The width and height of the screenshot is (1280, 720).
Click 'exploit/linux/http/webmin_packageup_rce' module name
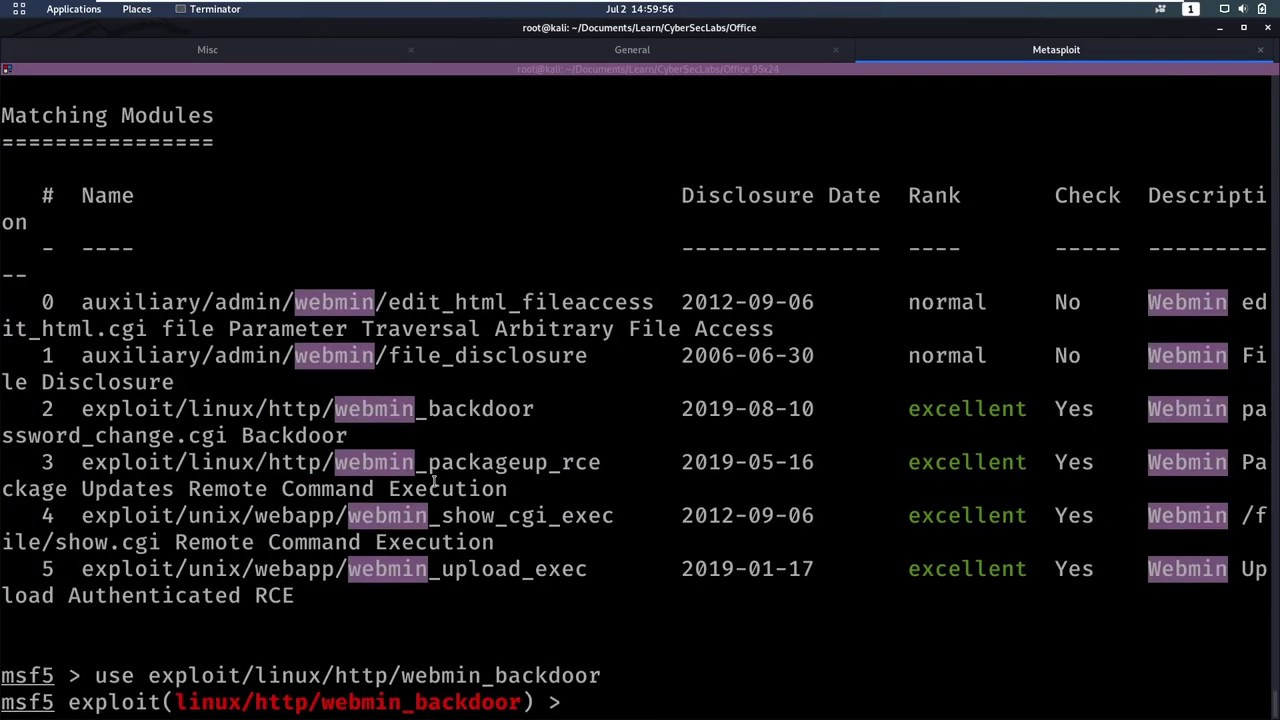(x=341, y=462)
